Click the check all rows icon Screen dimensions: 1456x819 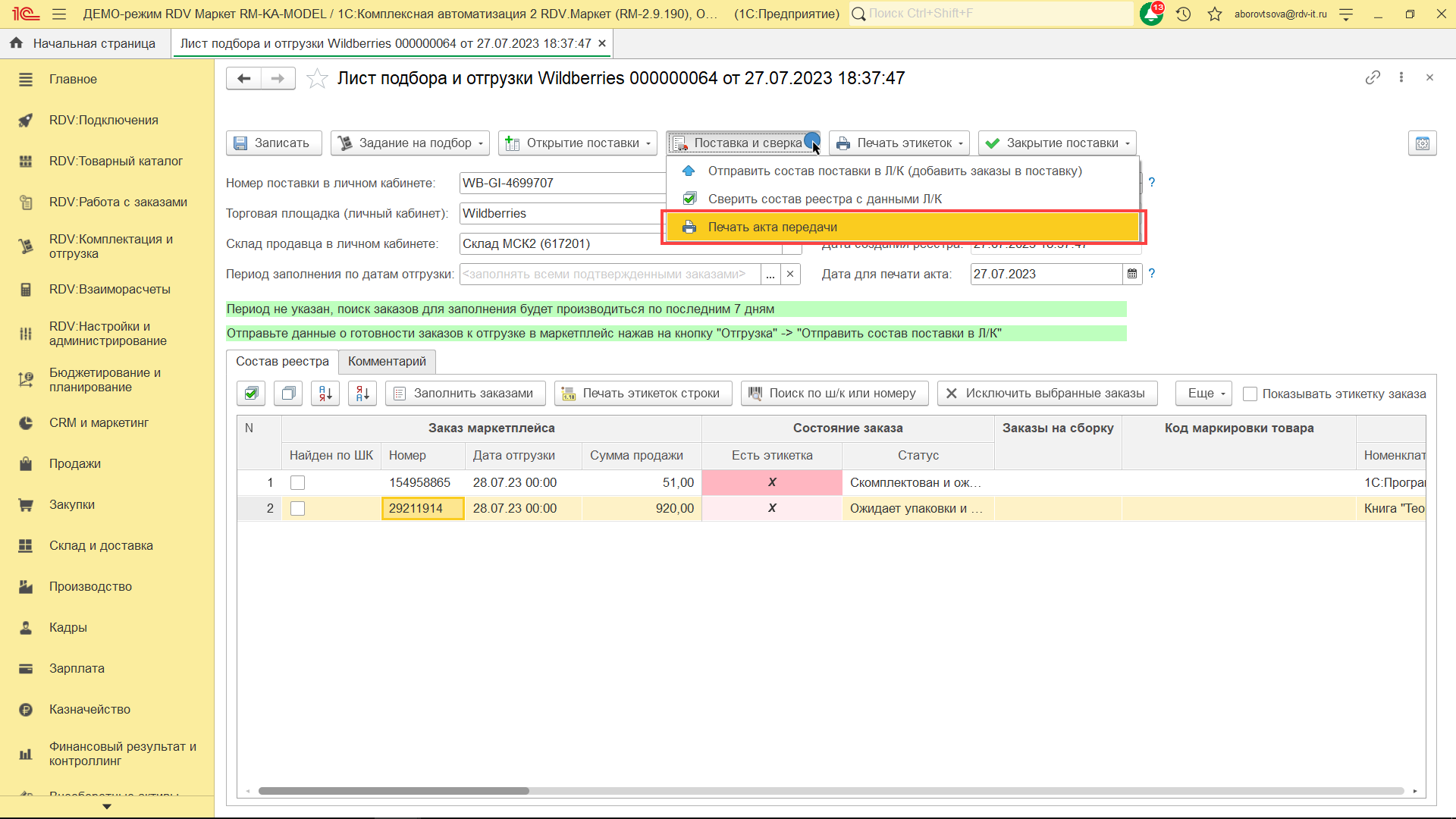click(x=251, y=393)
